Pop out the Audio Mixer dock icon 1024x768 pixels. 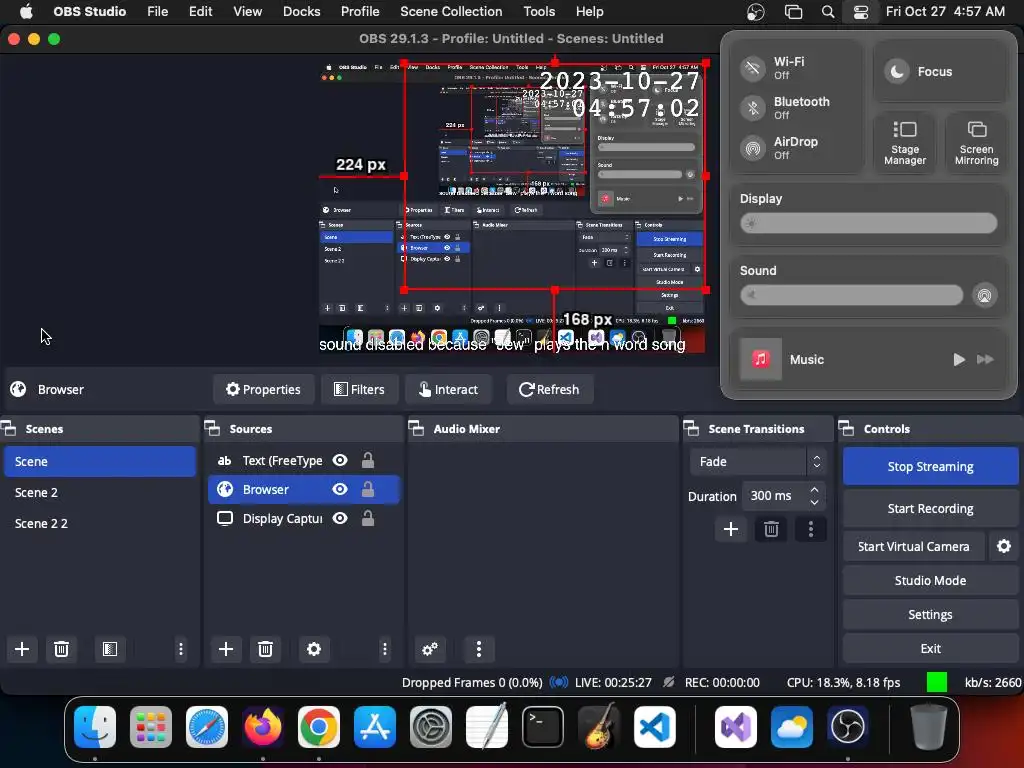point(416,428)
